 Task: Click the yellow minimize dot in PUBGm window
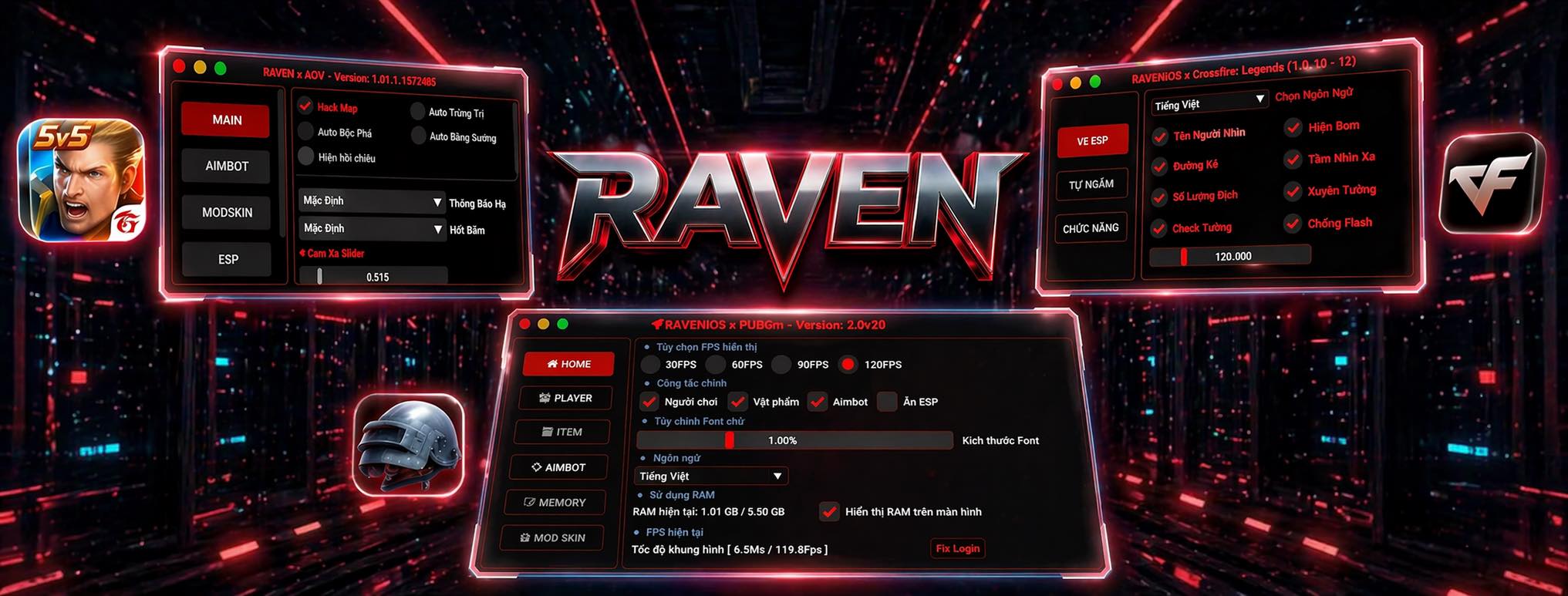click(x=544, y=324)
